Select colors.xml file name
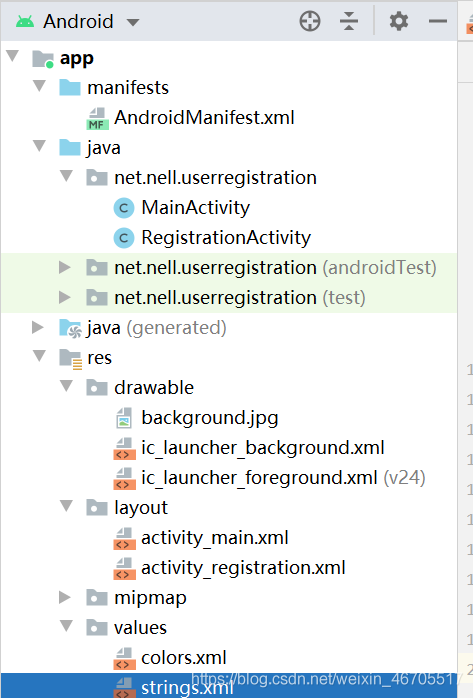Image resolution: width=473 pixels, height=698 pixels. (184, 658)
